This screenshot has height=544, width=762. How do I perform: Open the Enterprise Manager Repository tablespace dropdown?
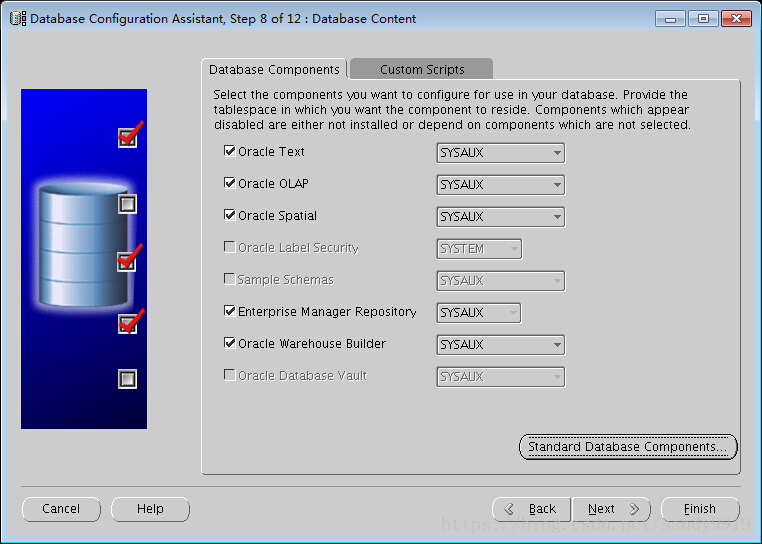coord(479,313)
